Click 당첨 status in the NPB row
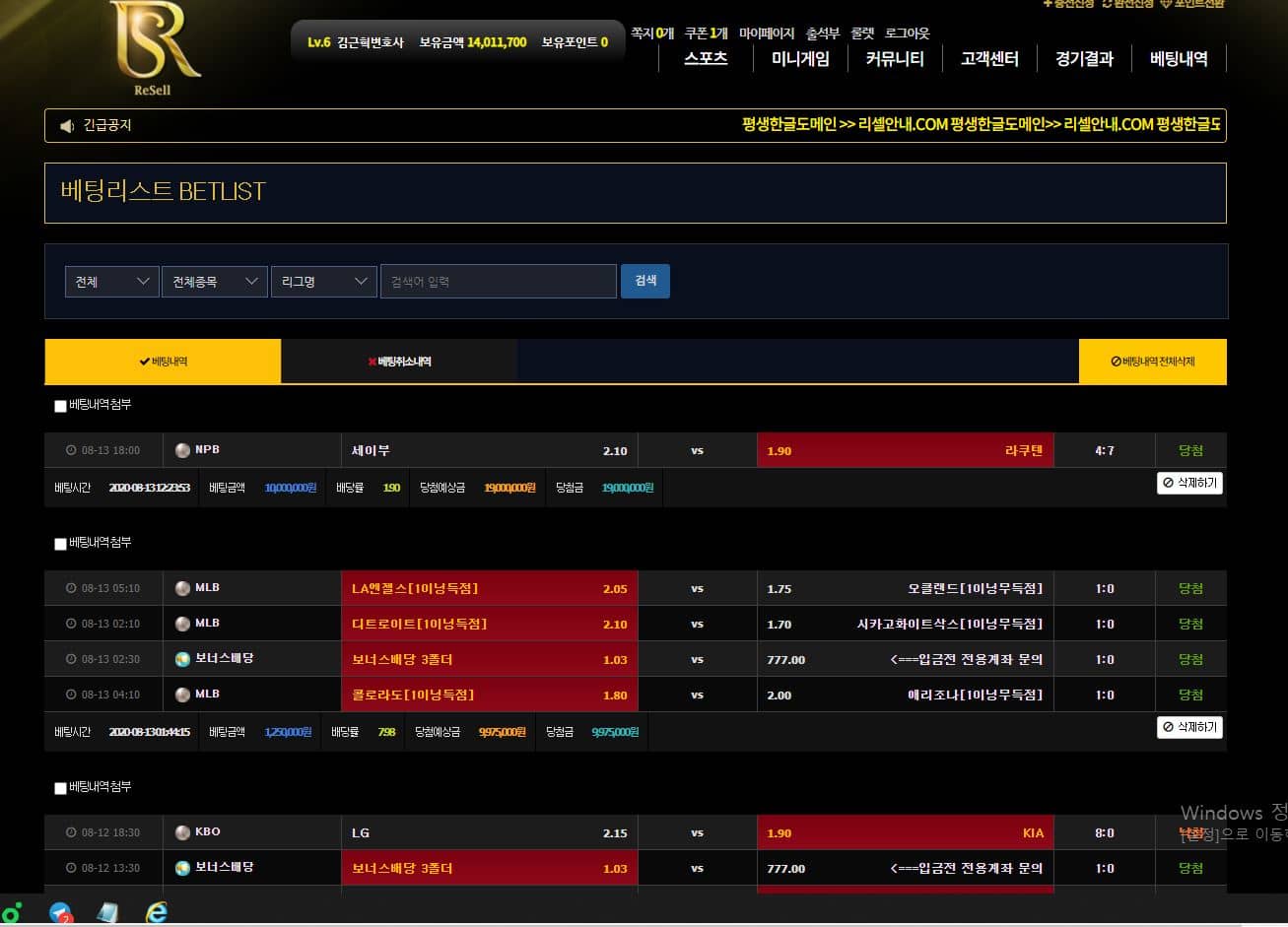The height and width of the screenshot is (927, 1288). pyautogui.click(x=1190, y=450)
